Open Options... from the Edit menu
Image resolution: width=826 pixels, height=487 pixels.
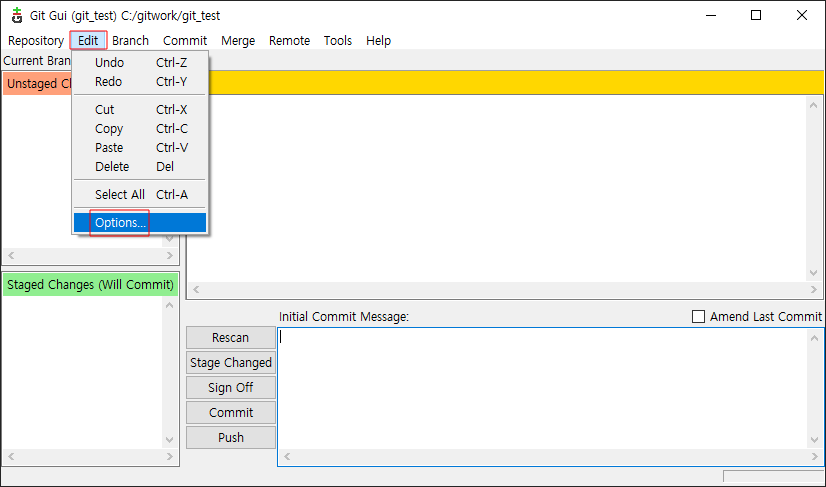tap(140, 222)
